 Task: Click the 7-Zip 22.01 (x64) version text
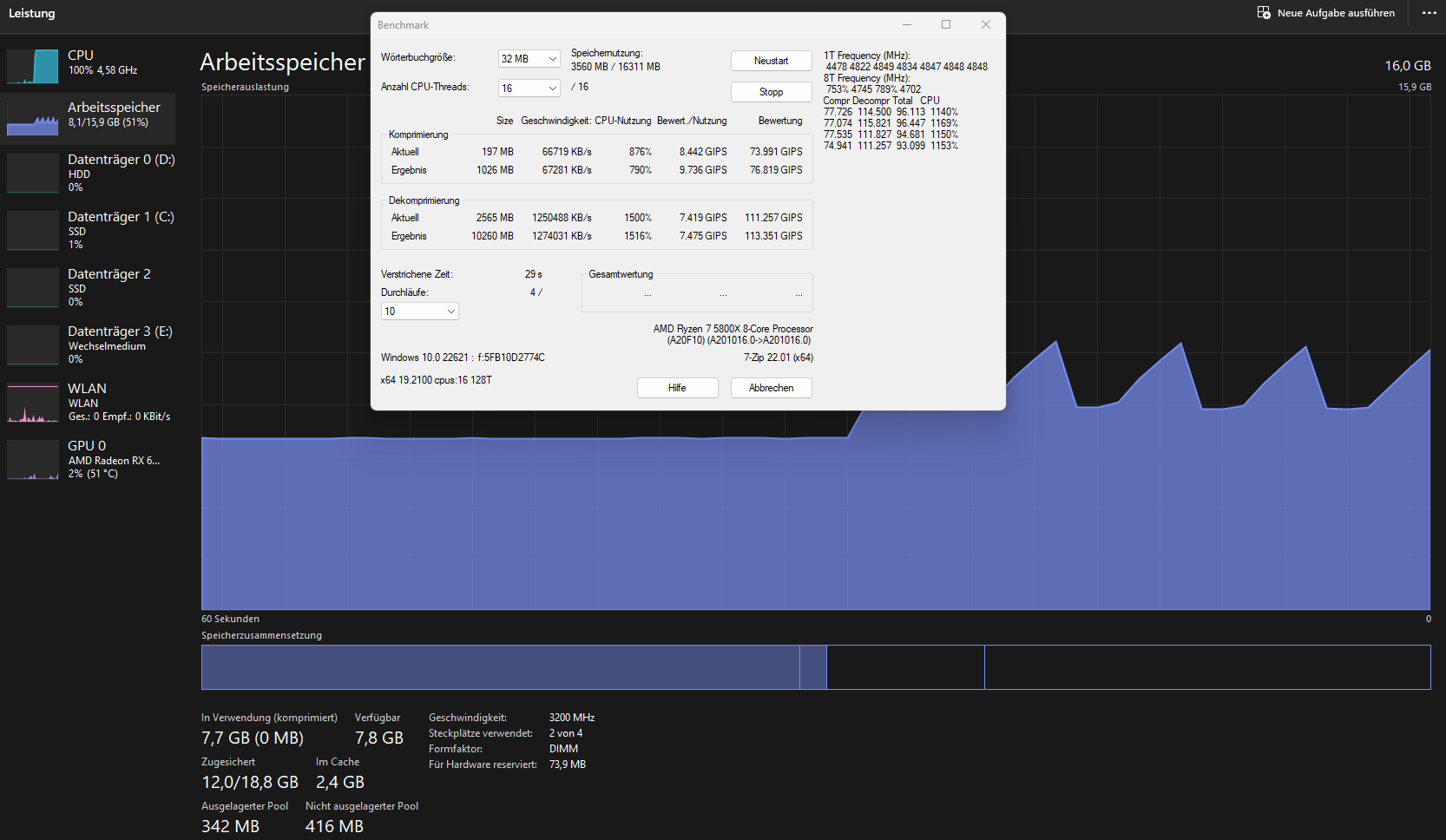779,358
